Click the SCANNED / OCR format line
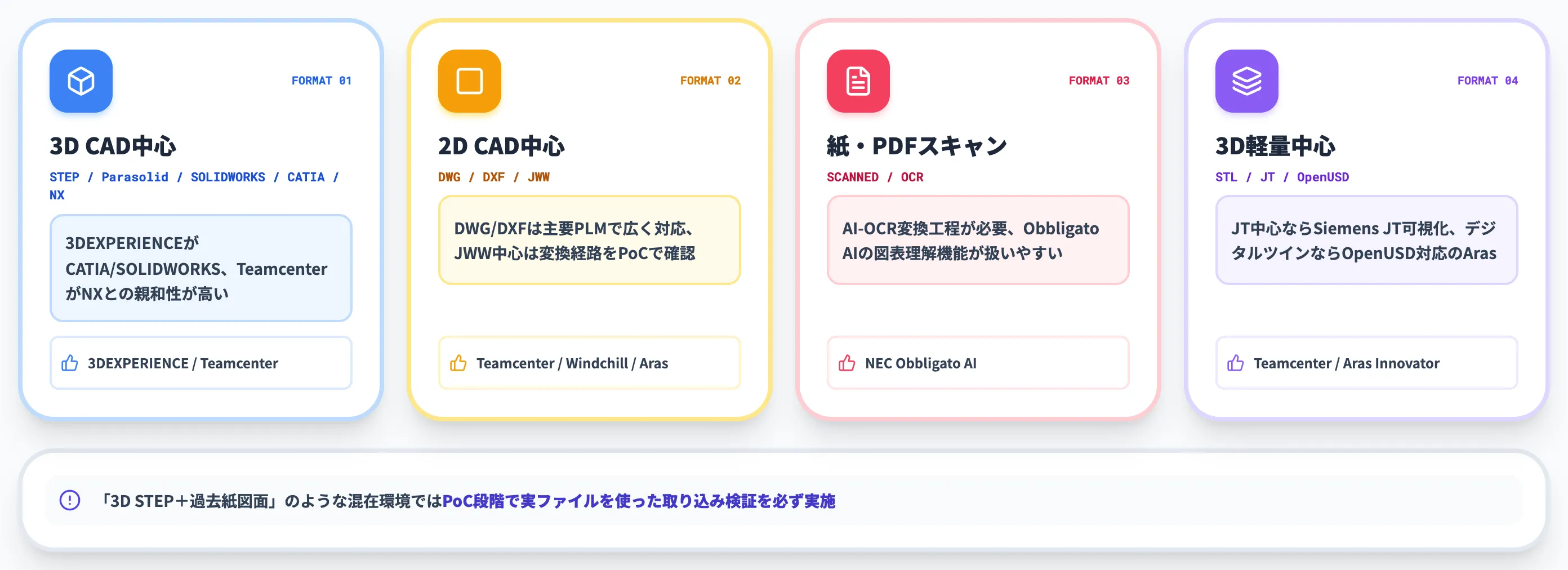The height and width of the screenshot is (570, 1568). pos(875,177)
